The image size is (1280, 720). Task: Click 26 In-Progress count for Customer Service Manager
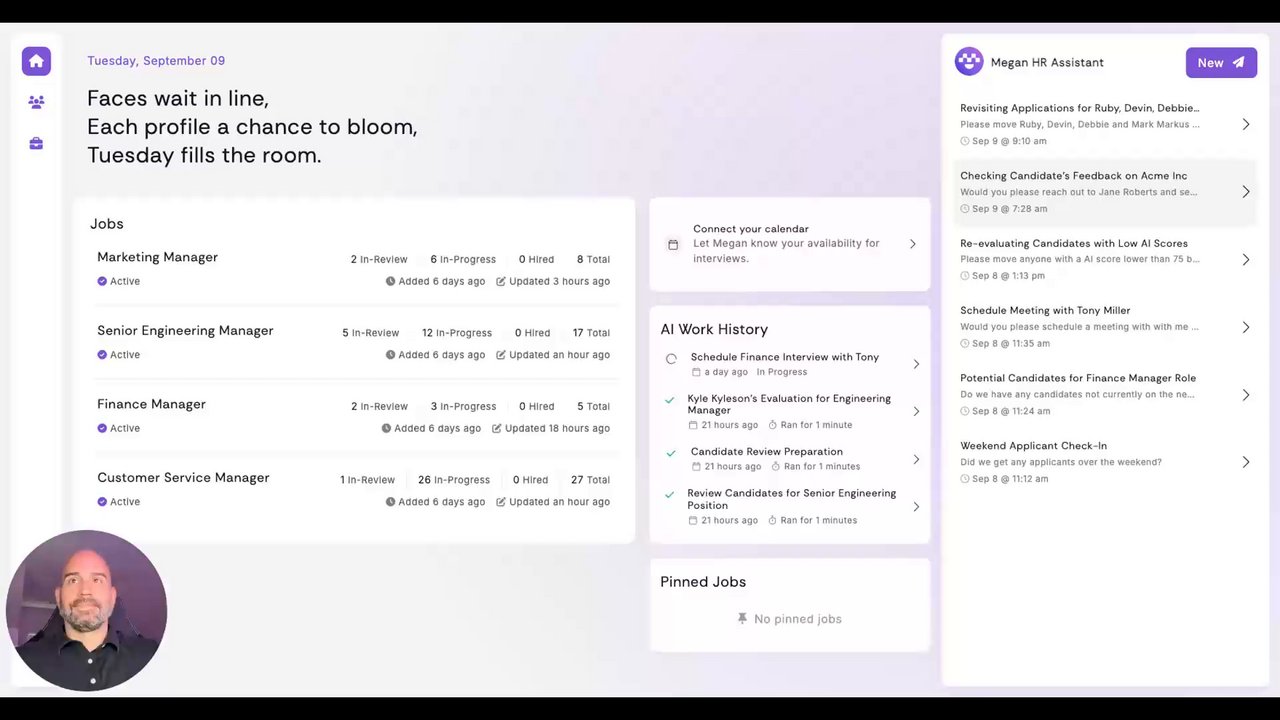(x=454, y=480)
